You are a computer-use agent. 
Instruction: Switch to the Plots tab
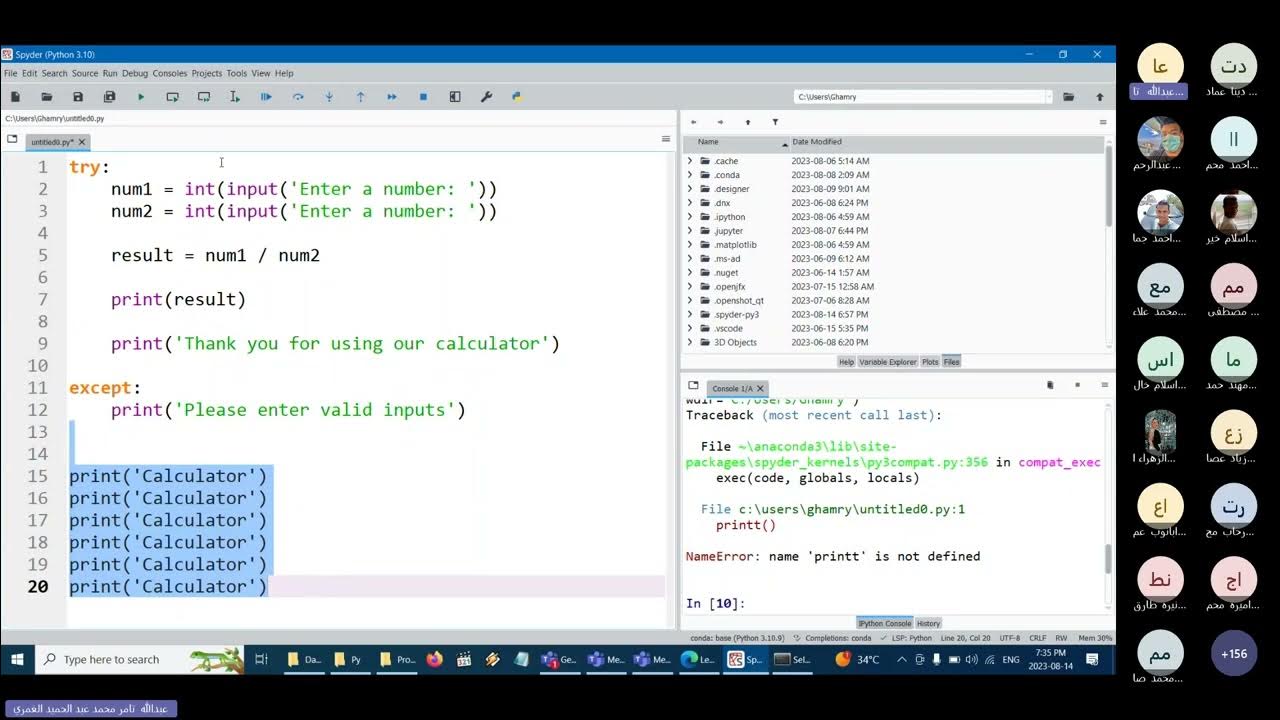[x=930, y=362]
